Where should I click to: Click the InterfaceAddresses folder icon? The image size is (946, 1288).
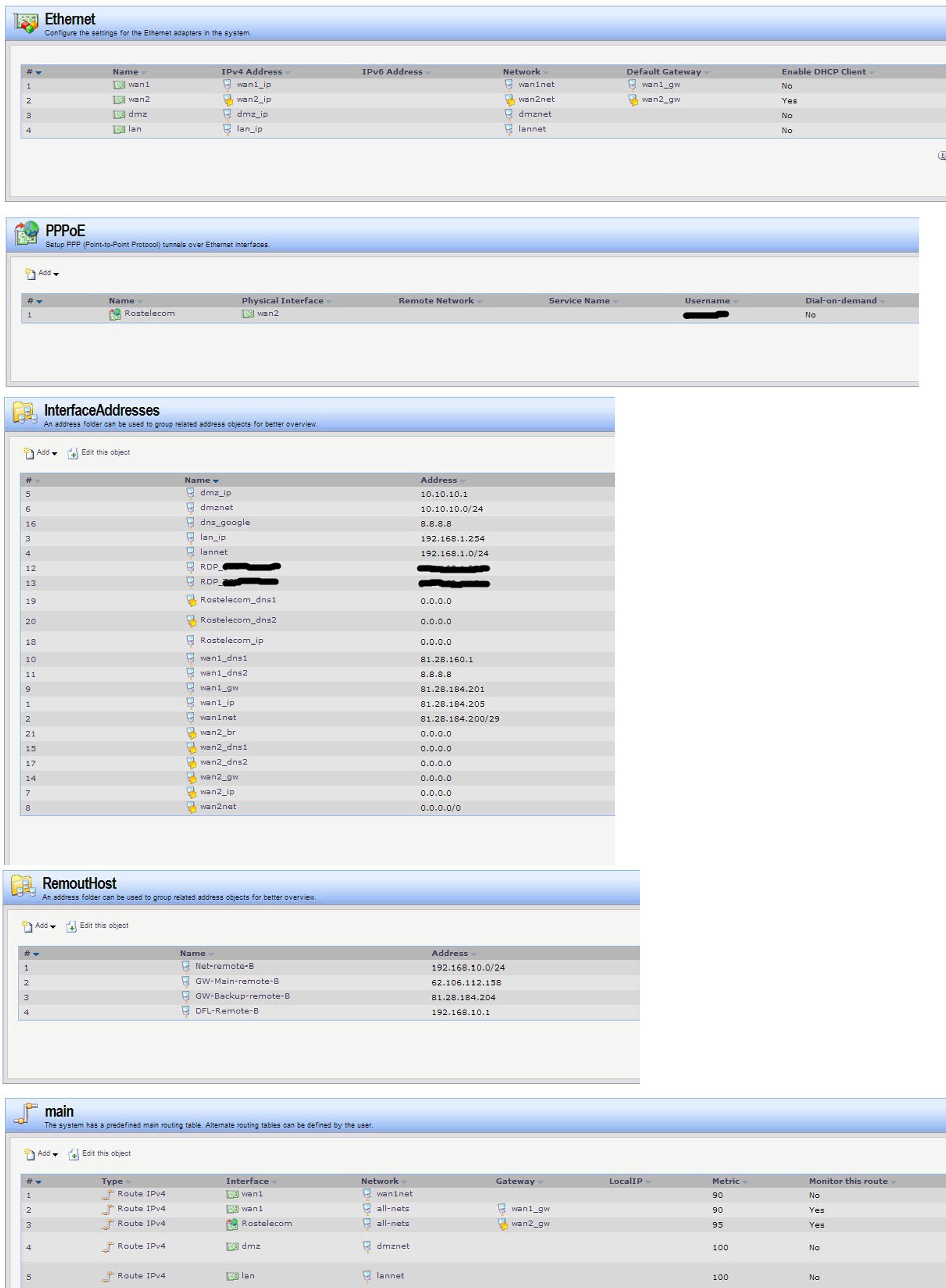(x=25, y=413)
